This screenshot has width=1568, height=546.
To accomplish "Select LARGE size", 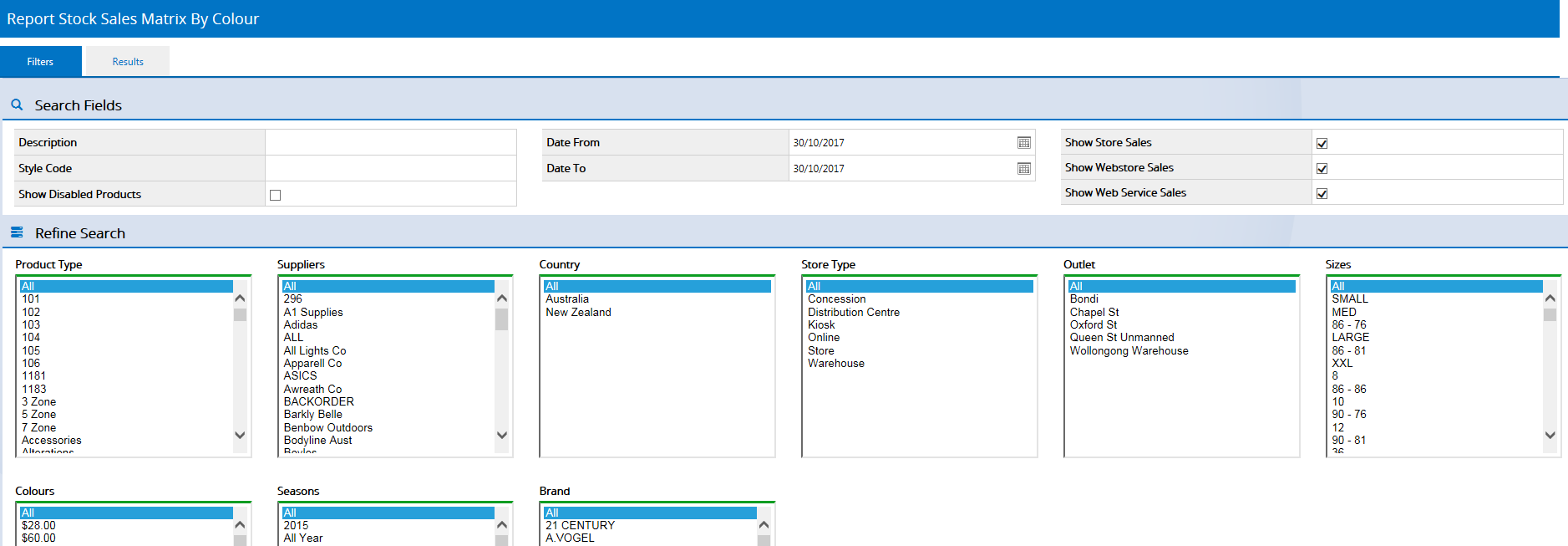I will point(1436,337).
